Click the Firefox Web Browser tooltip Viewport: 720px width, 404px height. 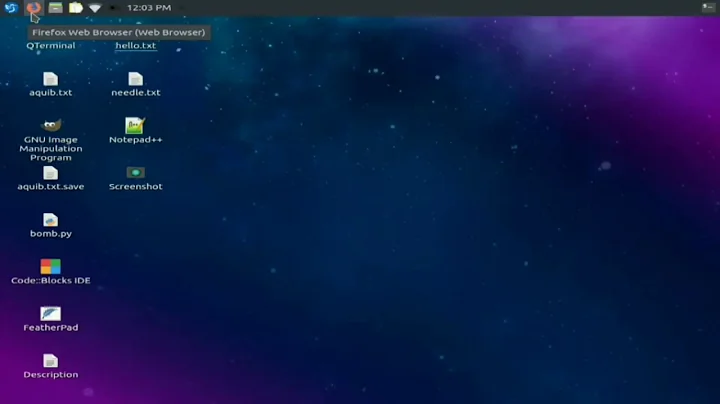pos(118,32)
